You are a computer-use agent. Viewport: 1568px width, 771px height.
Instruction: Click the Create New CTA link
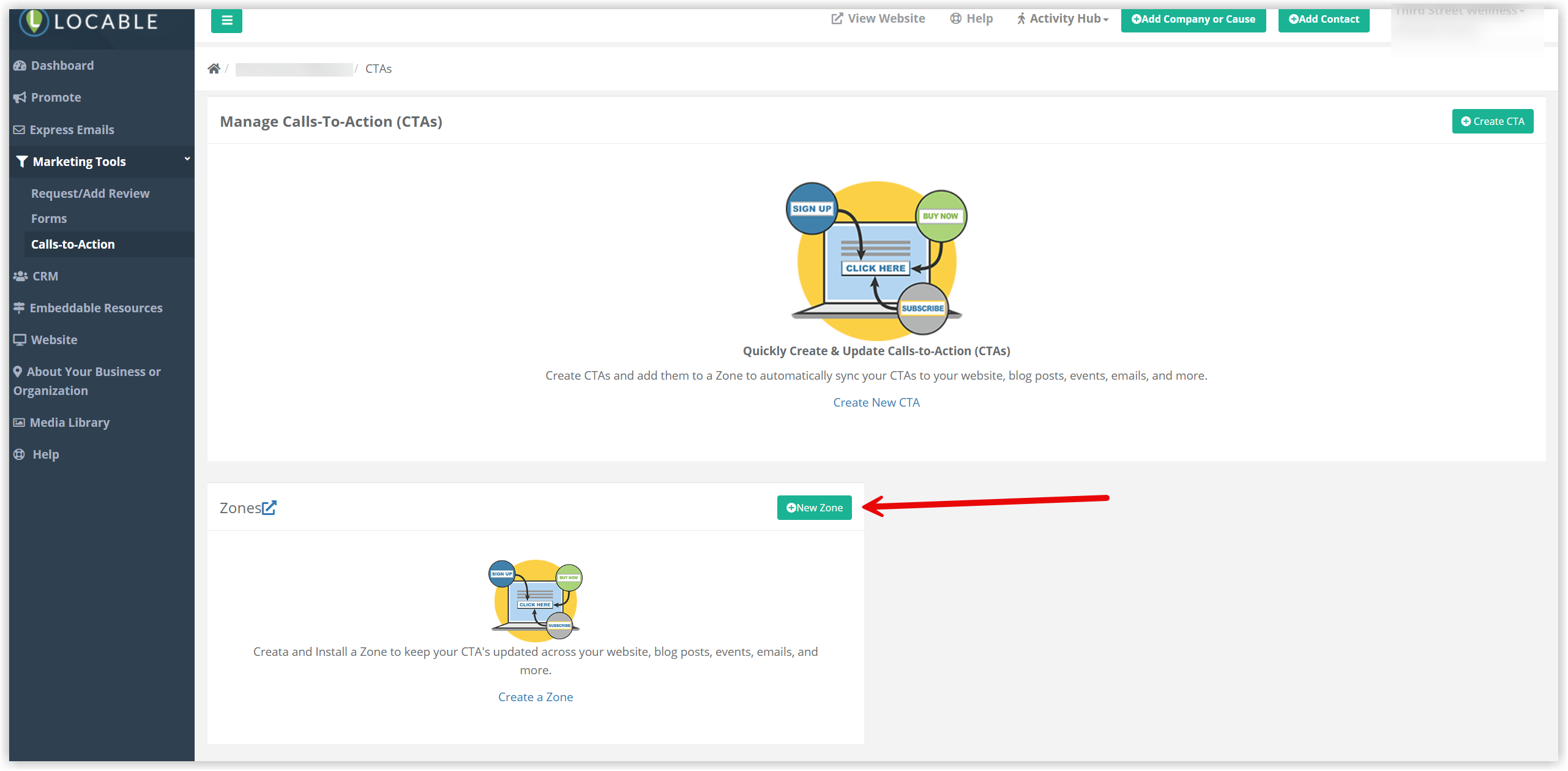click(x=876, y=402)
